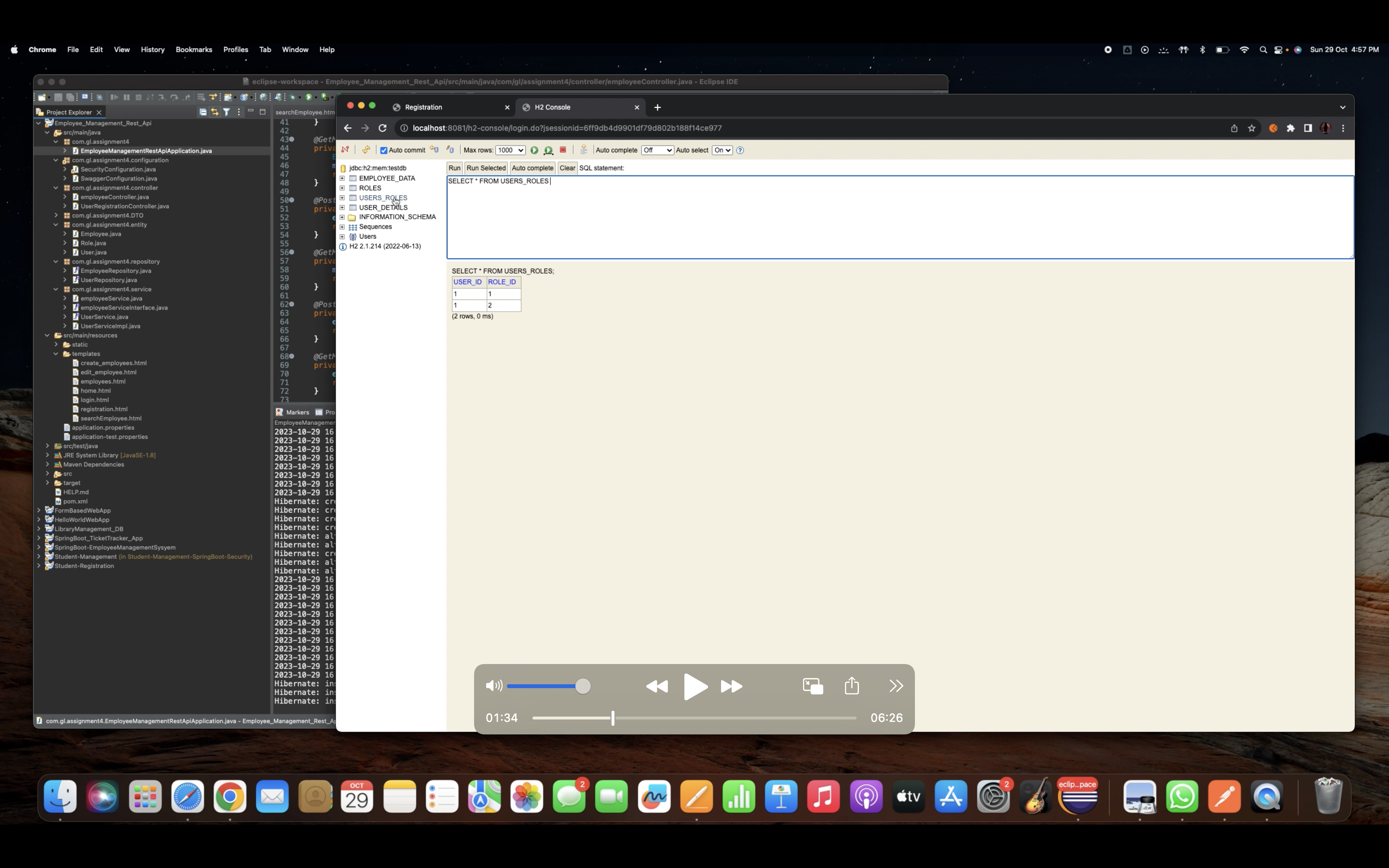Screen dimensions: 1389x868
Task: Click the Run button
Action: click(x=454, y=168)
